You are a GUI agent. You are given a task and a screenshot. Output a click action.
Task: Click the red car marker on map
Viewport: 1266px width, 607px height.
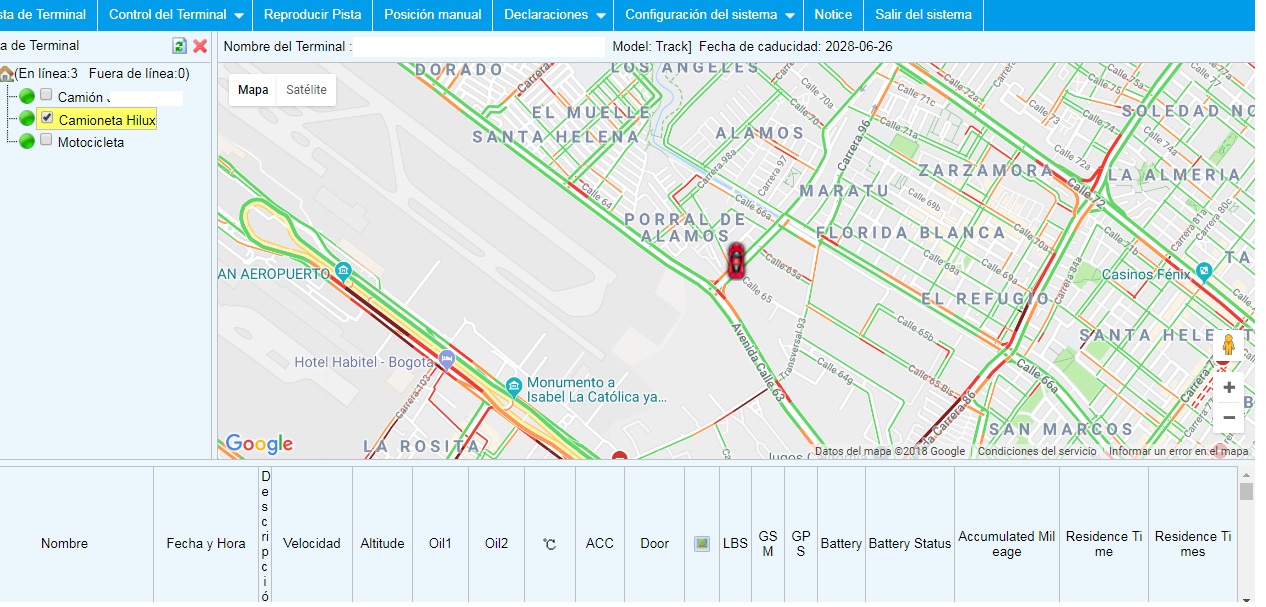coord(736,260)
